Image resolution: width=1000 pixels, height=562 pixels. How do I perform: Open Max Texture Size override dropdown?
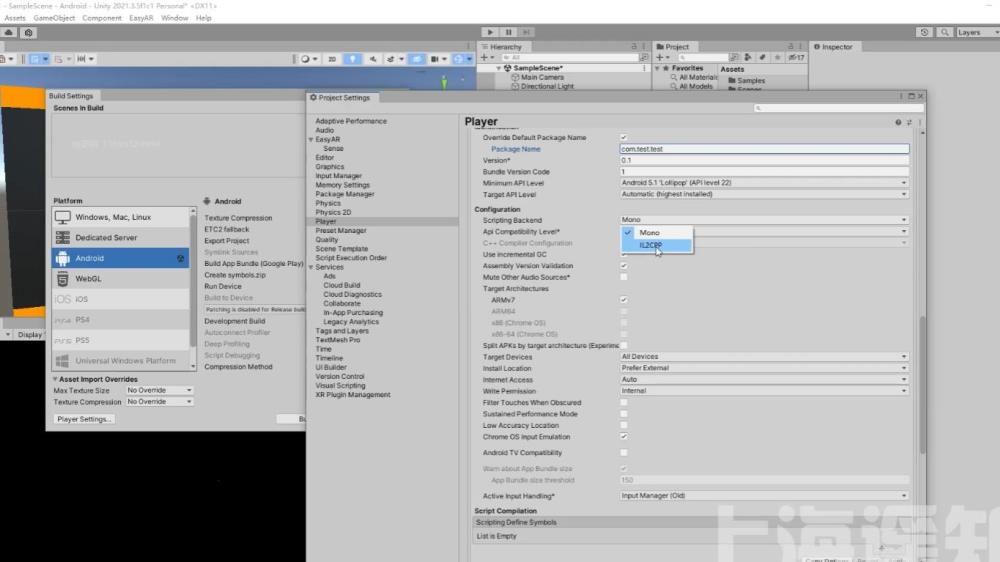click(x=159, y=390)
